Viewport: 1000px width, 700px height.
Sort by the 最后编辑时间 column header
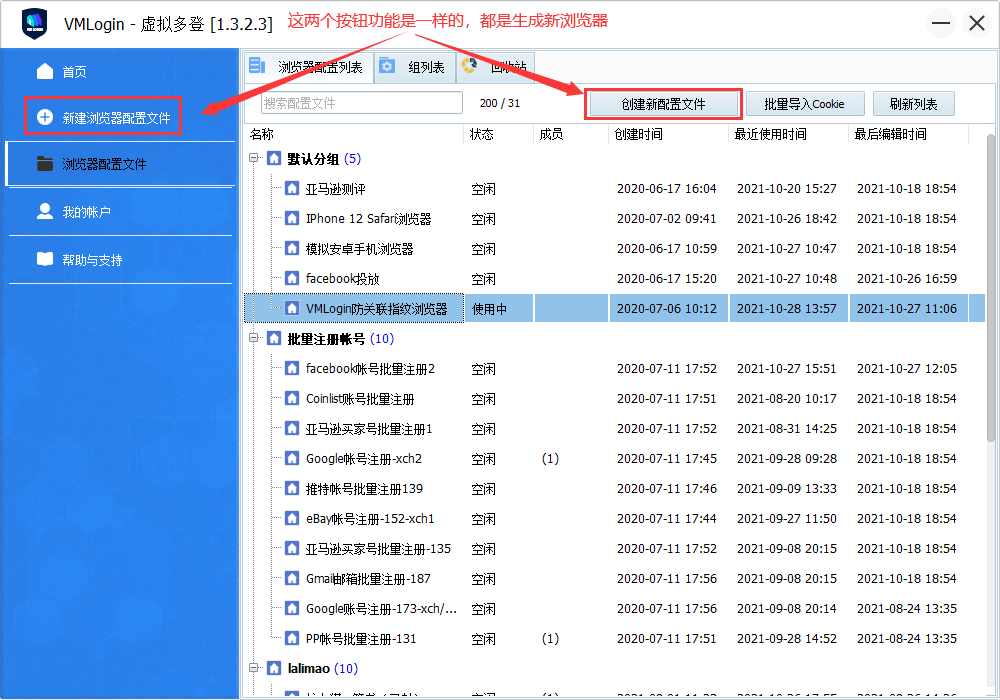click(909, 135)
